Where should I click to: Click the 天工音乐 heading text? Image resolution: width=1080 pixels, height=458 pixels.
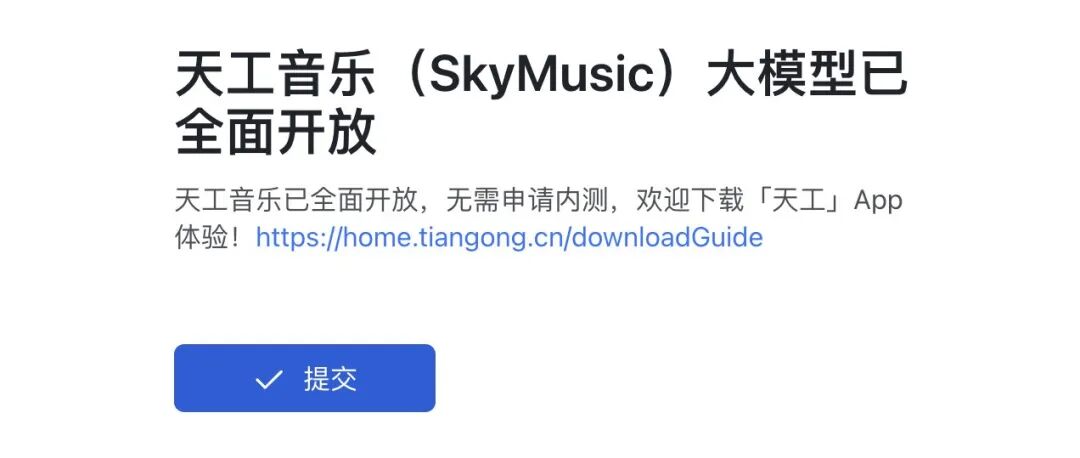point(276,76)
